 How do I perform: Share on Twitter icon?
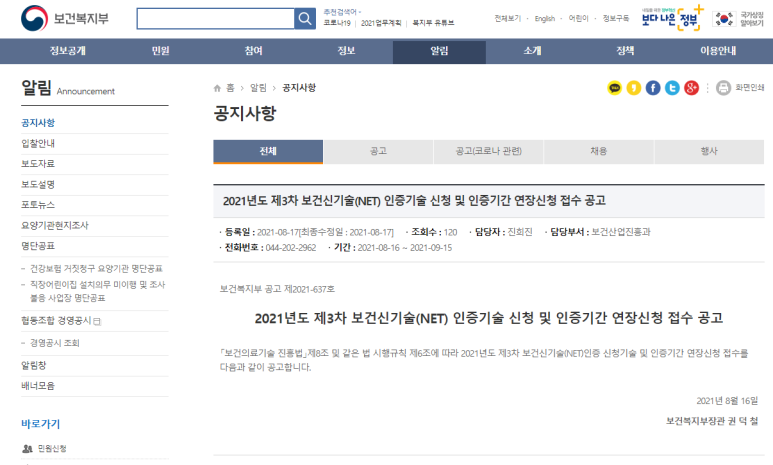672,88
